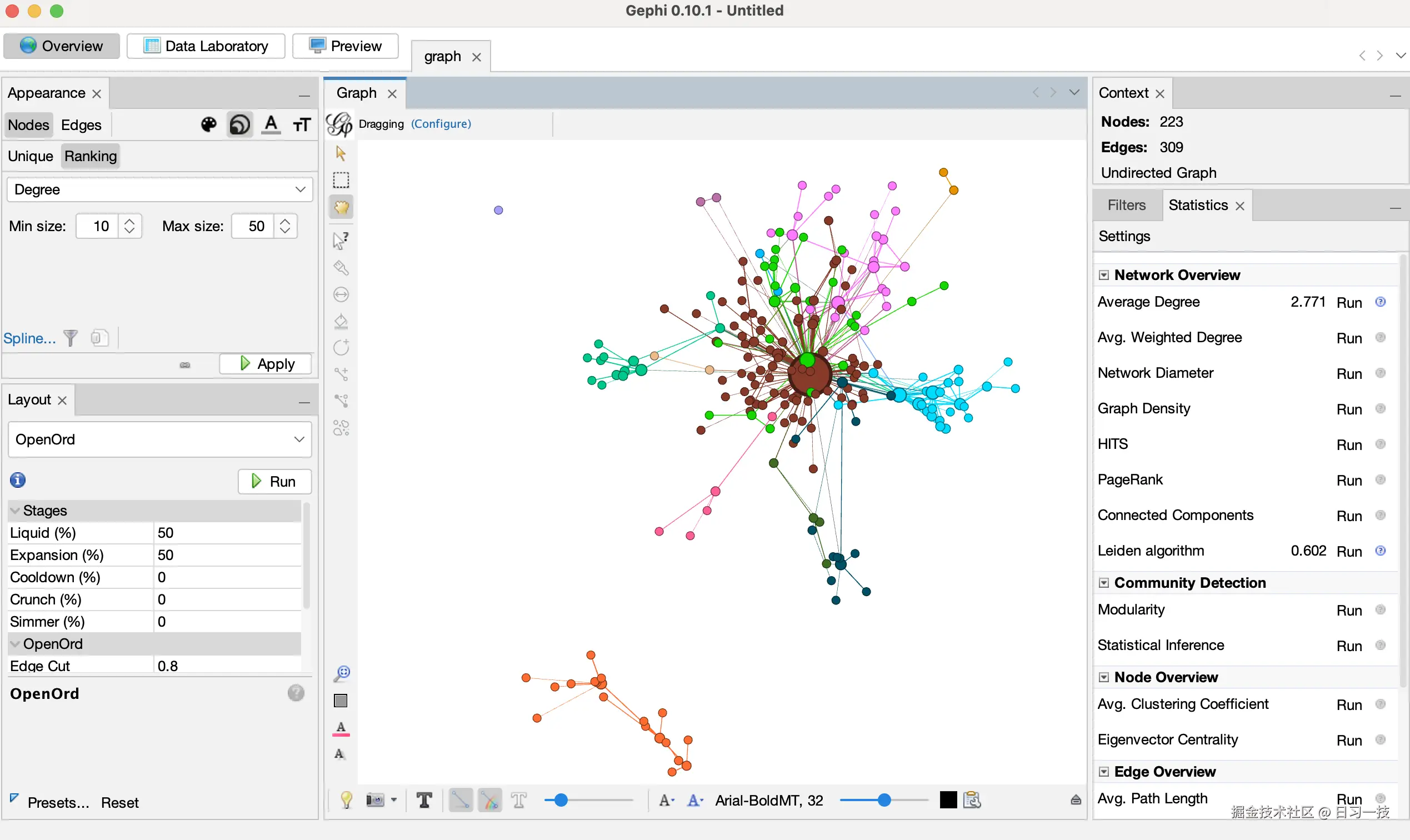This screenshot has width=1410, height=840.
Task: Select the Rectangle selection tool
Action: (341, 180)
